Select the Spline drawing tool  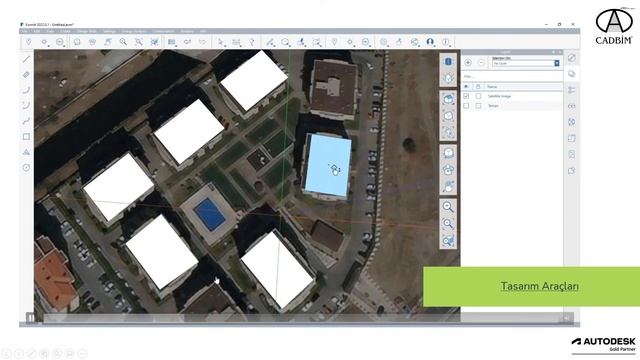(x=26, y=121)
